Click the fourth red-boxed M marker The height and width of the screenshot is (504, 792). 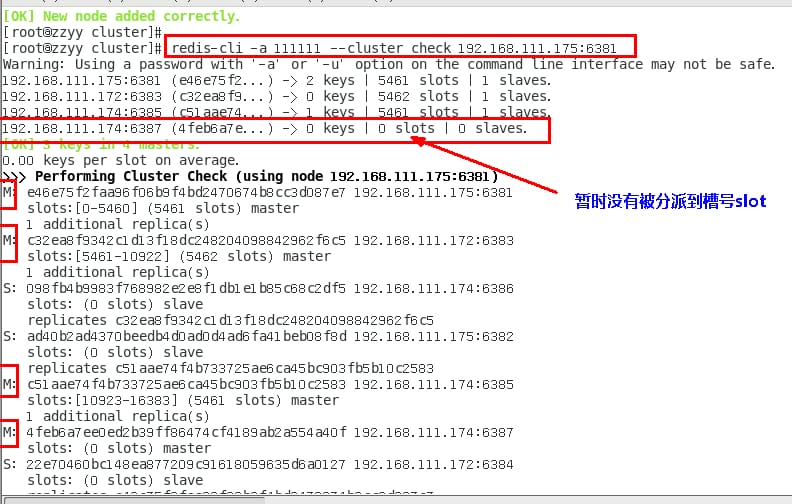pos(9,432)
